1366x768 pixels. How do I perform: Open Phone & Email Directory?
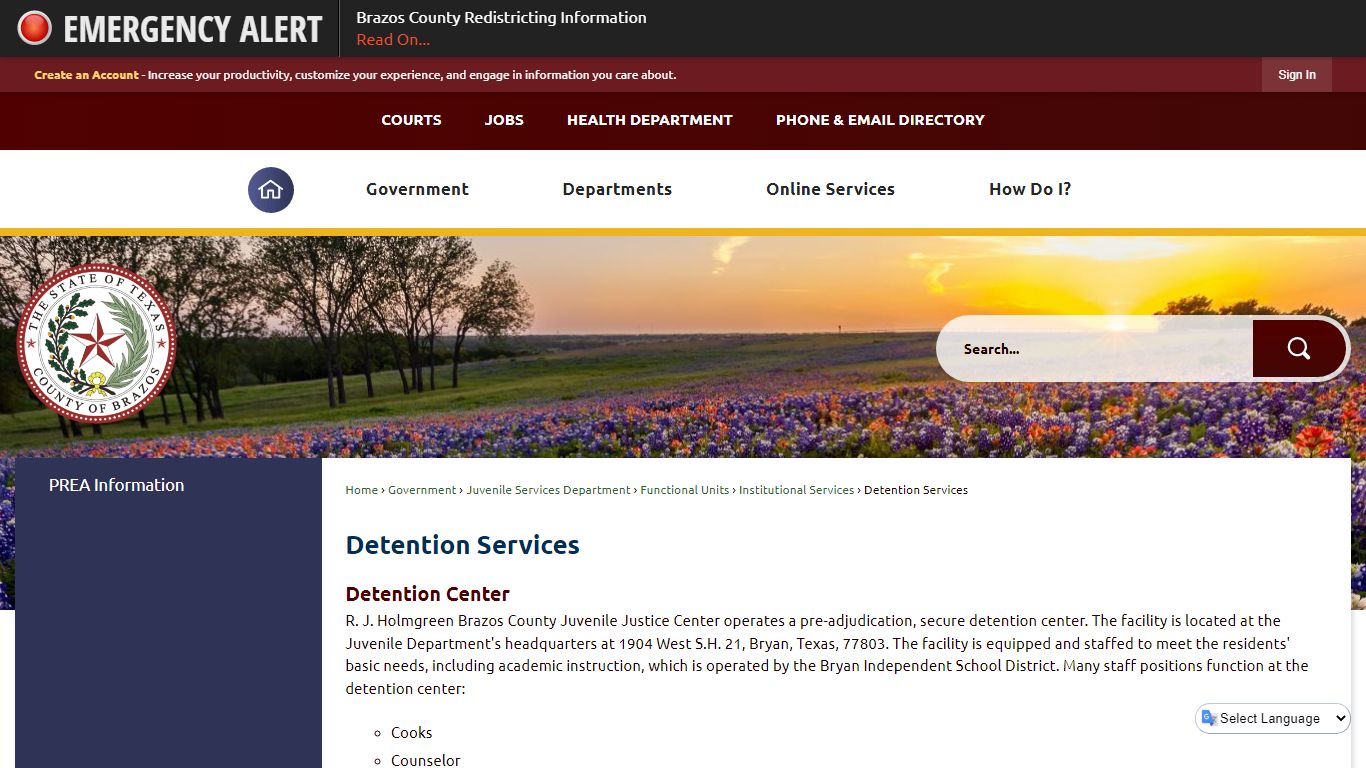pyautogui.click(x=880, y=120)
